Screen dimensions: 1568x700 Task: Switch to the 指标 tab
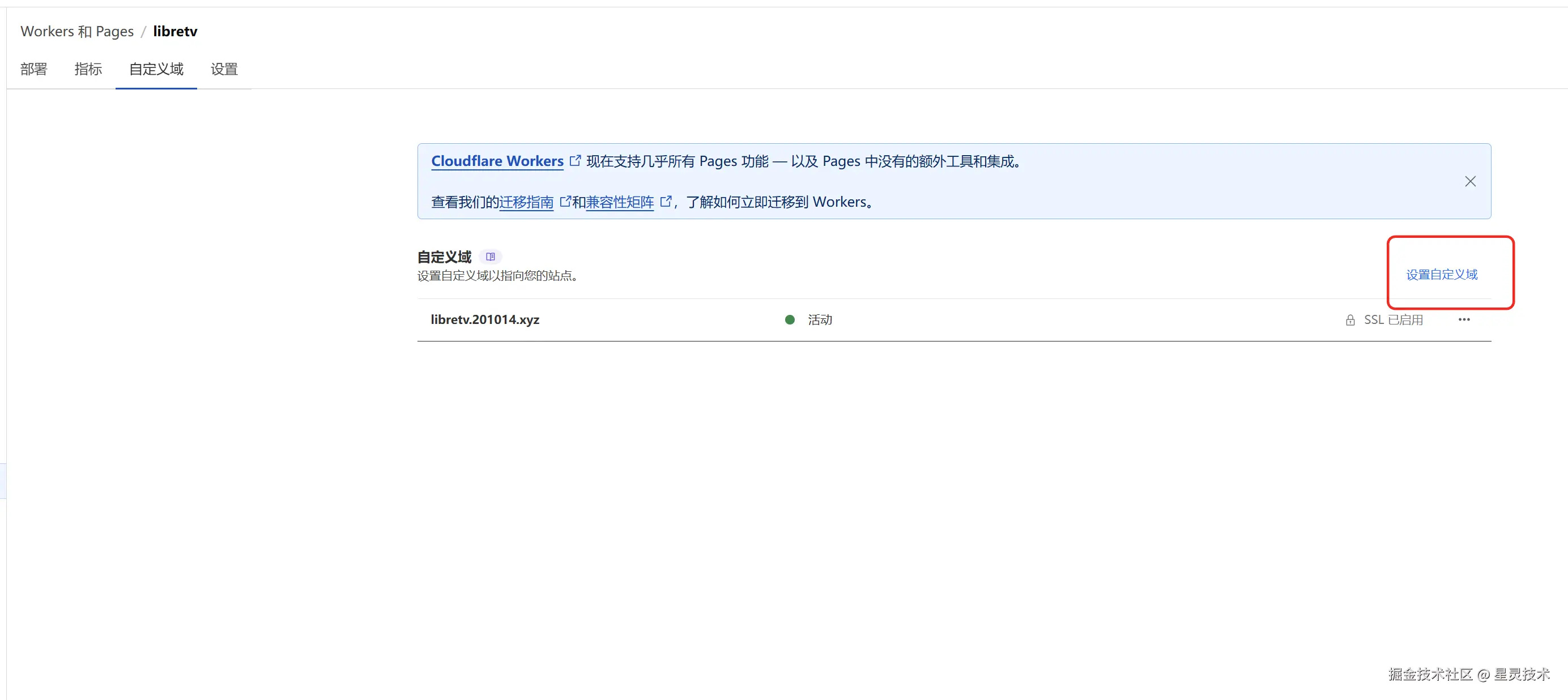pos(88,70)
